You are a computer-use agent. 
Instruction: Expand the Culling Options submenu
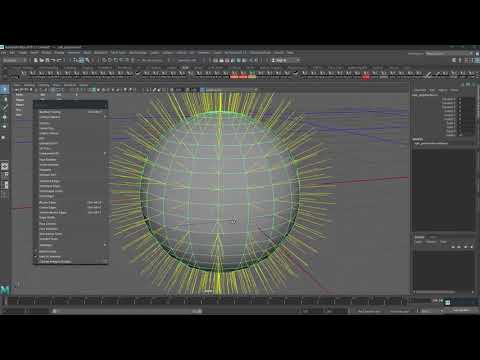pos(71,117)
